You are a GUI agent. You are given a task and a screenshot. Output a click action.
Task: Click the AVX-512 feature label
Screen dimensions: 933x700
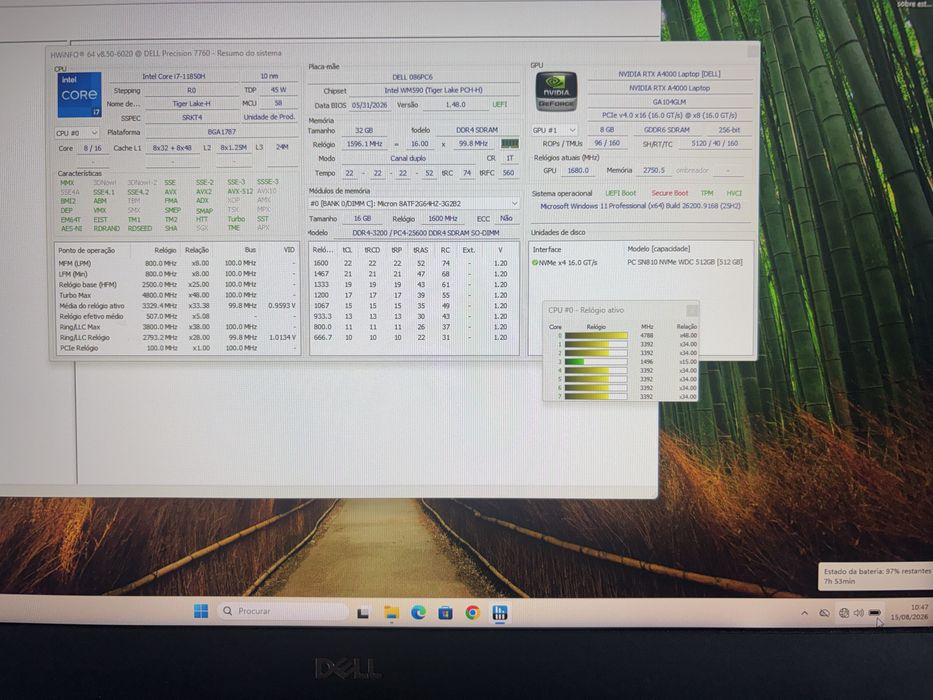[x=240, y=192]
